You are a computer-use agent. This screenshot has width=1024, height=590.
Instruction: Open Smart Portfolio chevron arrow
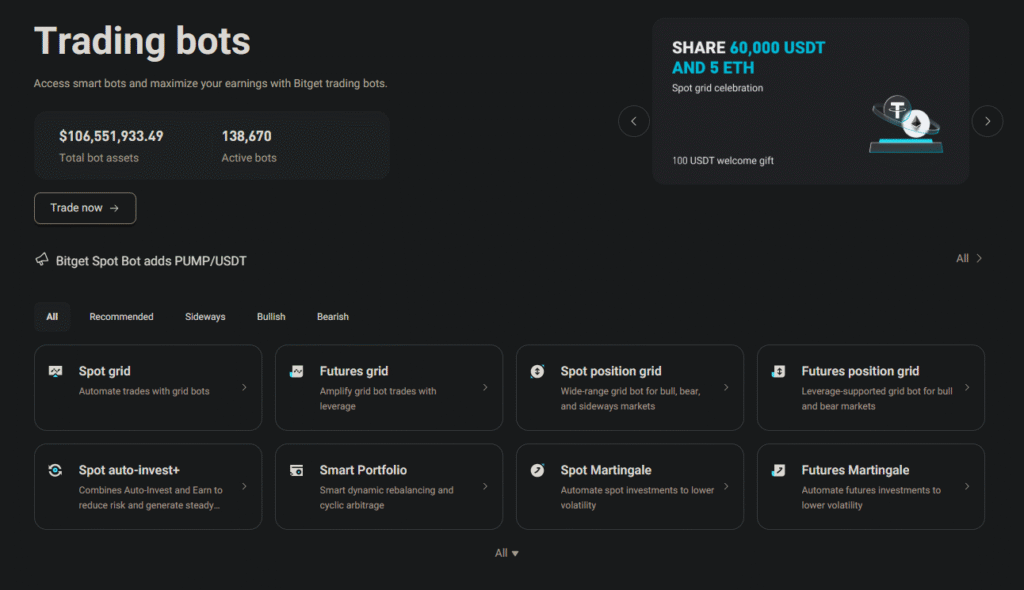(x=485, y=486)
